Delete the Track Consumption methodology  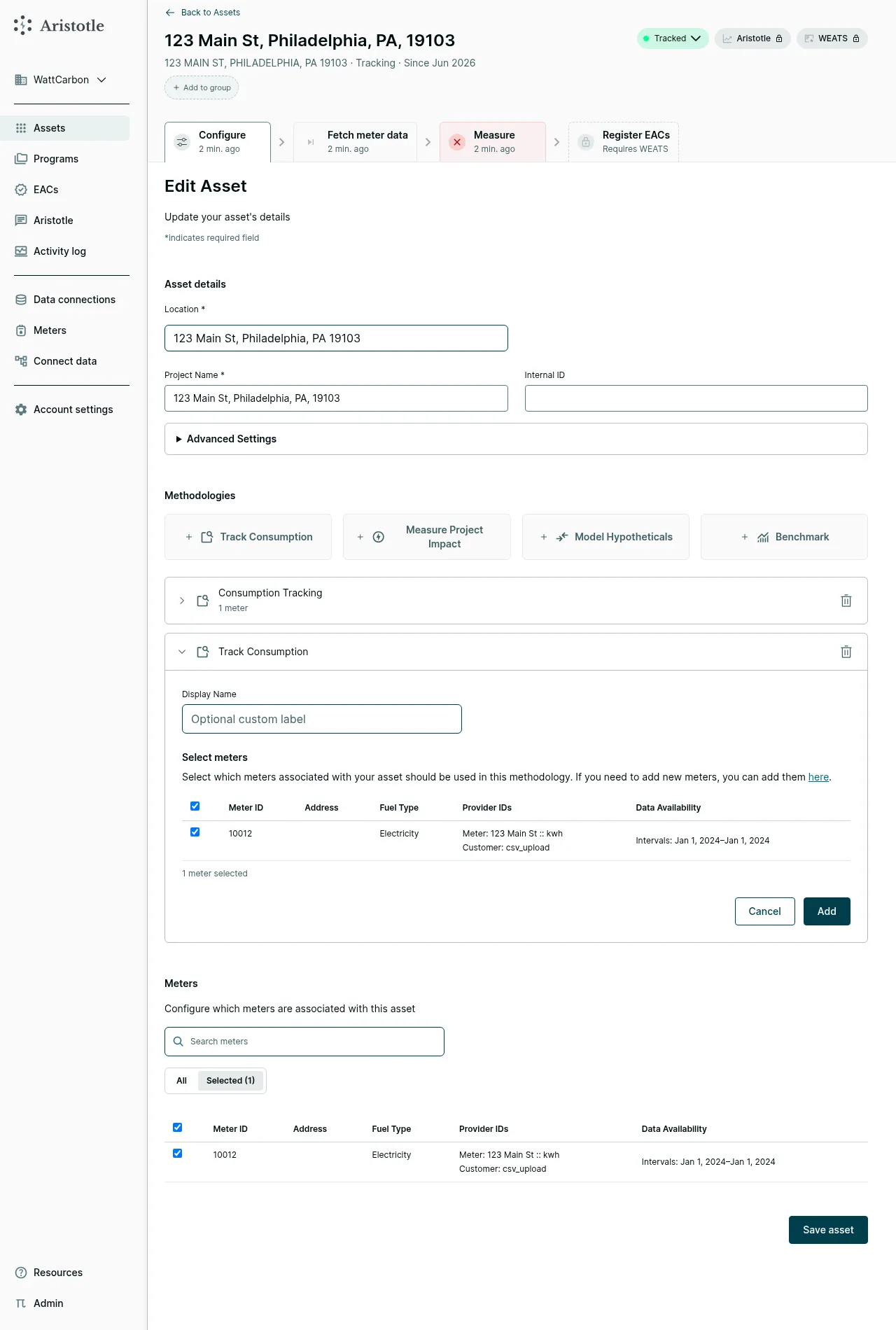[x=846, y=652]
